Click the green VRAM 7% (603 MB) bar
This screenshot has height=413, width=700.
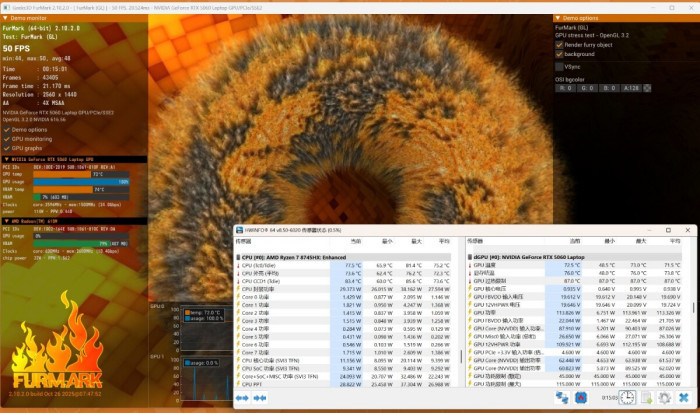coord(81,197)
